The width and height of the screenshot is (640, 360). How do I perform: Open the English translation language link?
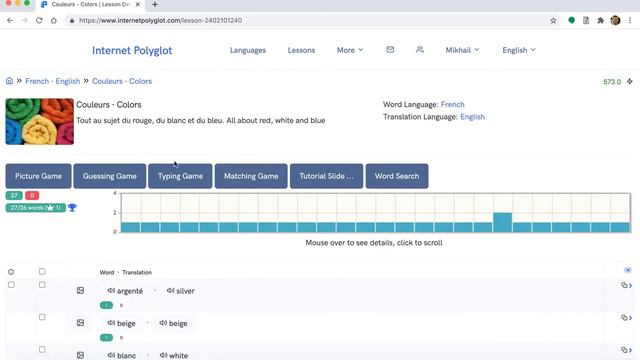(x=473, y=117)
